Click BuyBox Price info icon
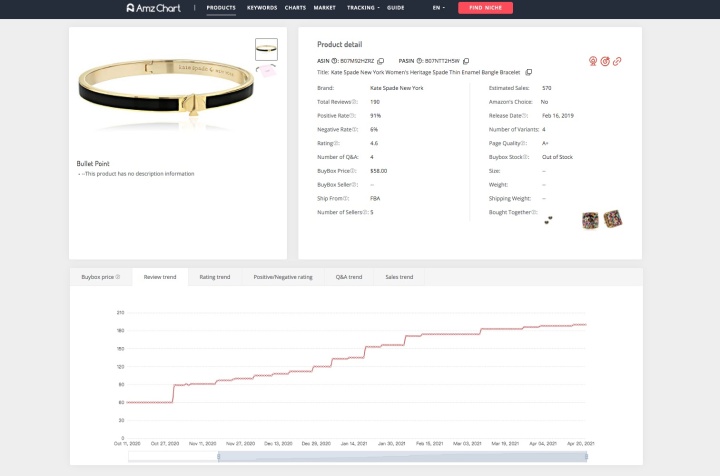The width and height of the screenshot is (720, 476). (354, 171)
